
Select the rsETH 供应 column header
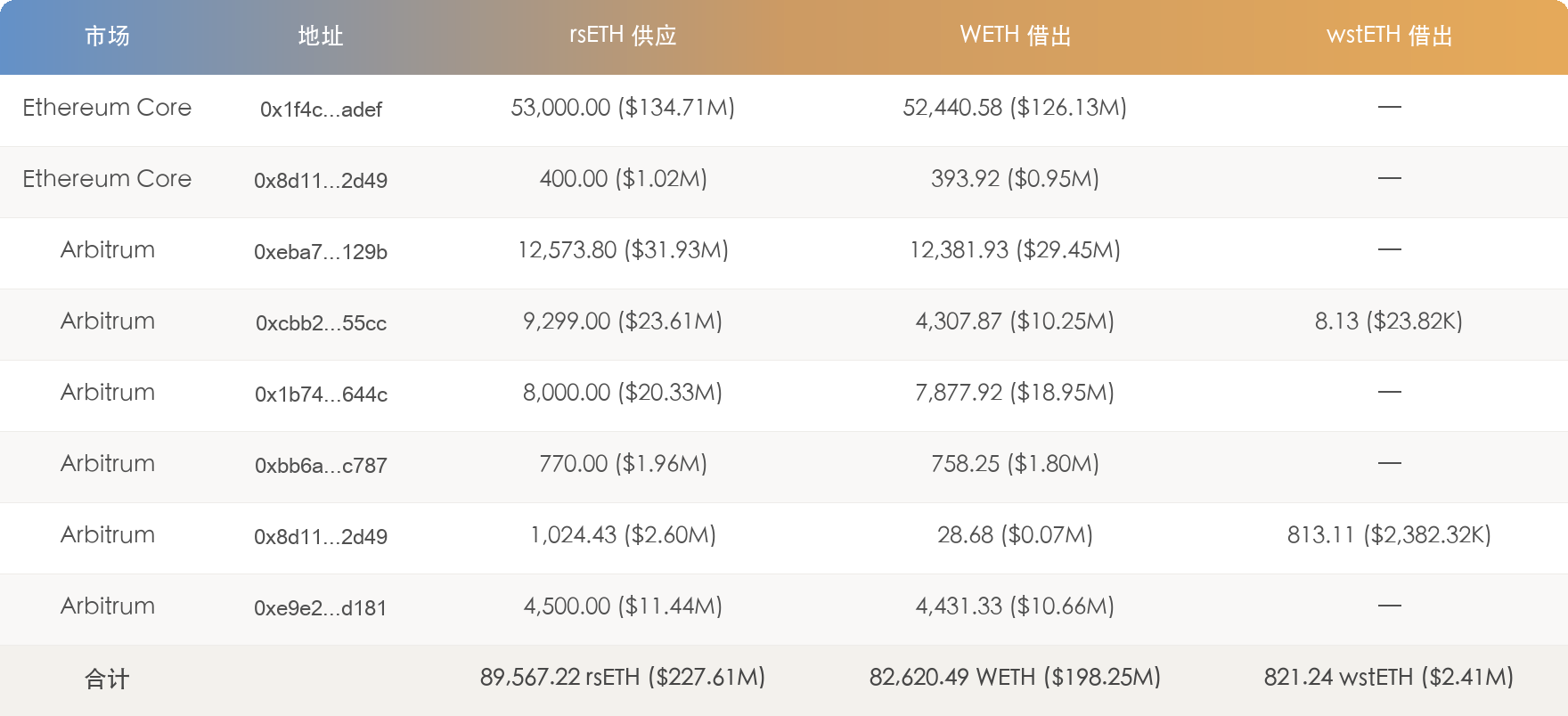tap(623, 36)
